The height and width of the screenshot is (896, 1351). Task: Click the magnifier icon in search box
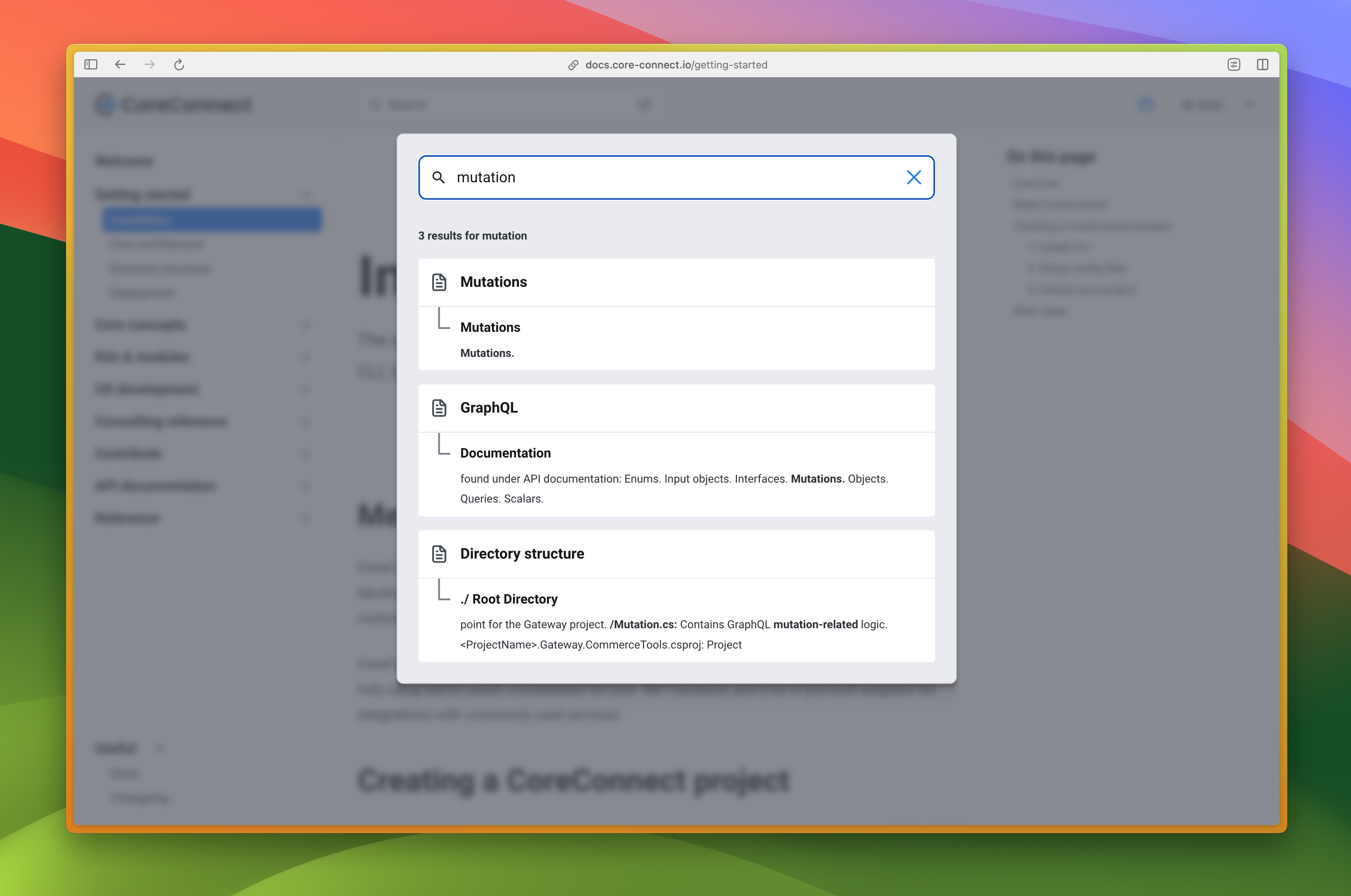coord(439,177)
